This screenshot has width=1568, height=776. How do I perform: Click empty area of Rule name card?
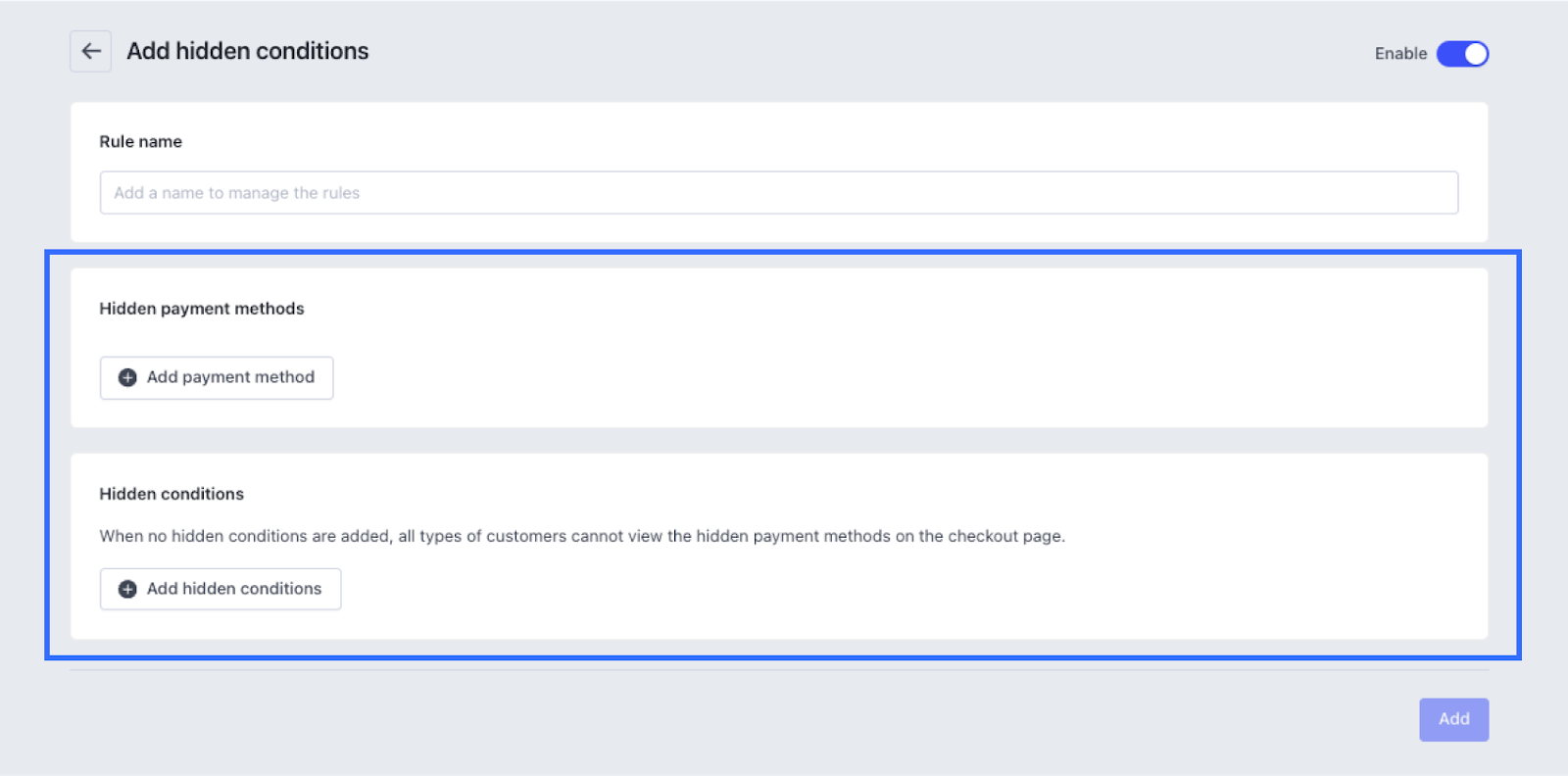pyautogui.click(x=784, y=137)
